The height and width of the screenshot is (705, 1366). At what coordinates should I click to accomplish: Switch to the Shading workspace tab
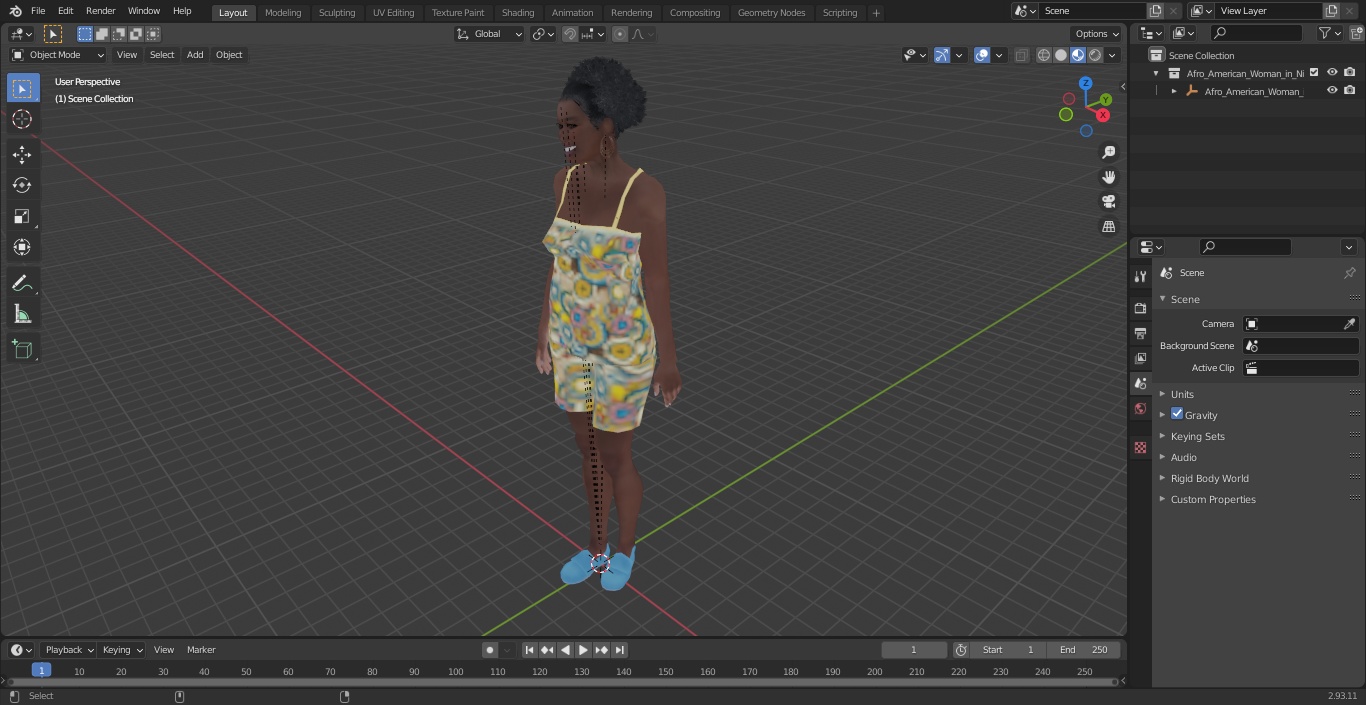[517, 13]
